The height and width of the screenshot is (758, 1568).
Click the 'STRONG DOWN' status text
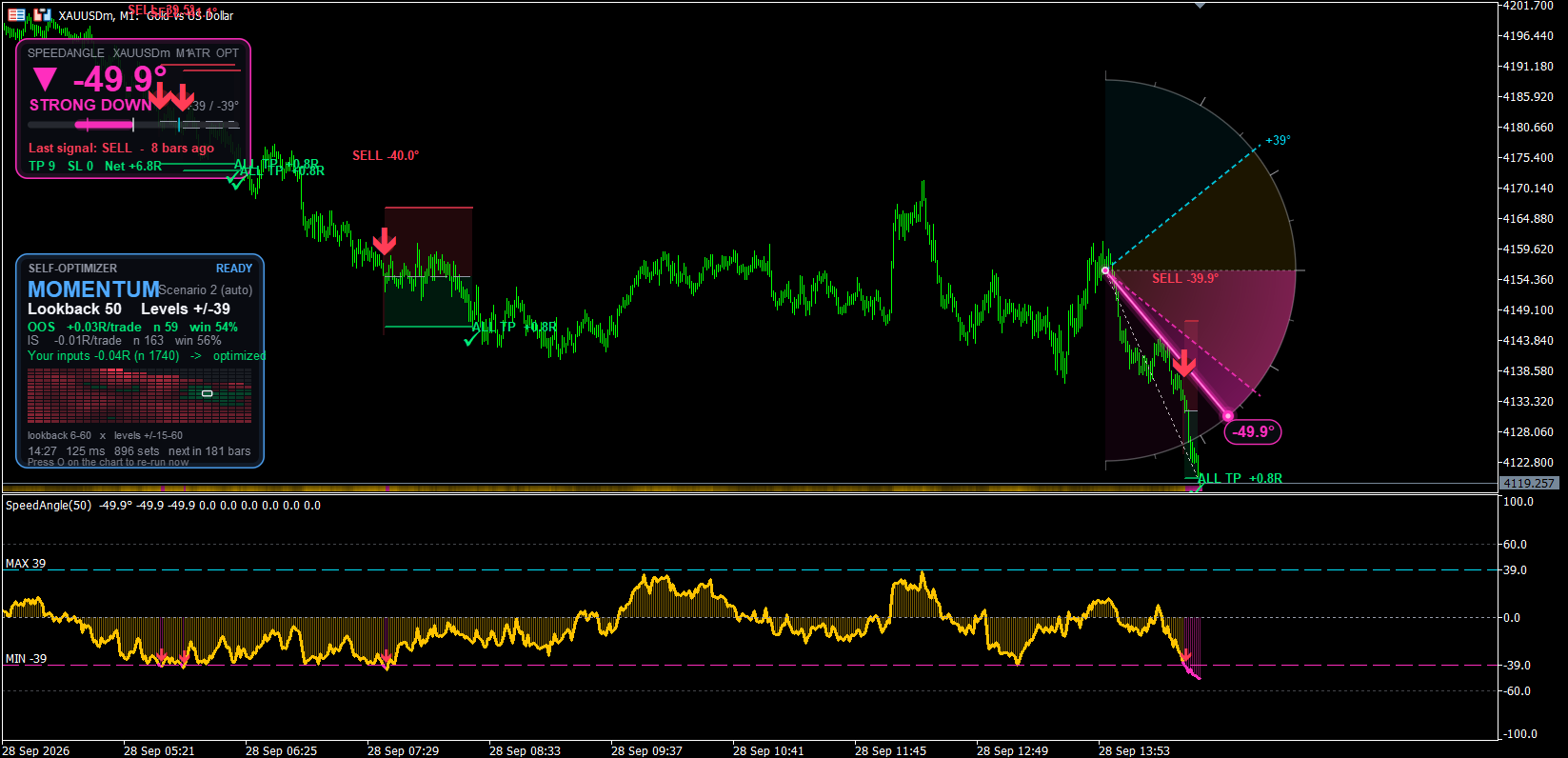(x=90, y=106)
